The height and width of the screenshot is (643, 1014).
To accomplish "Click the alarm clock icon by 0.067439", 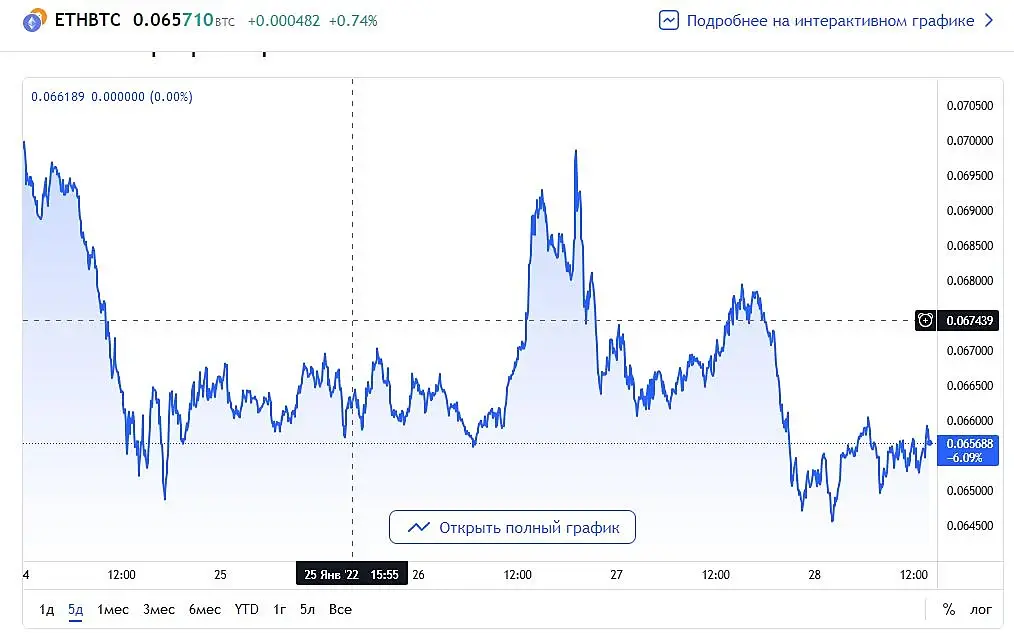I will [x=925, y=320].
